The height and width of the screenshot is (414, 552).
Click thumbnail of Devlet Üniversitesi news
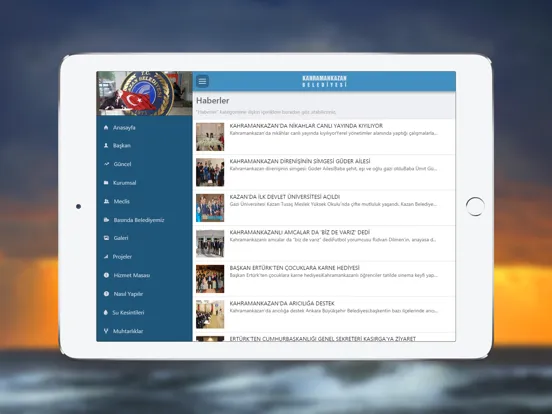[210, 208]
